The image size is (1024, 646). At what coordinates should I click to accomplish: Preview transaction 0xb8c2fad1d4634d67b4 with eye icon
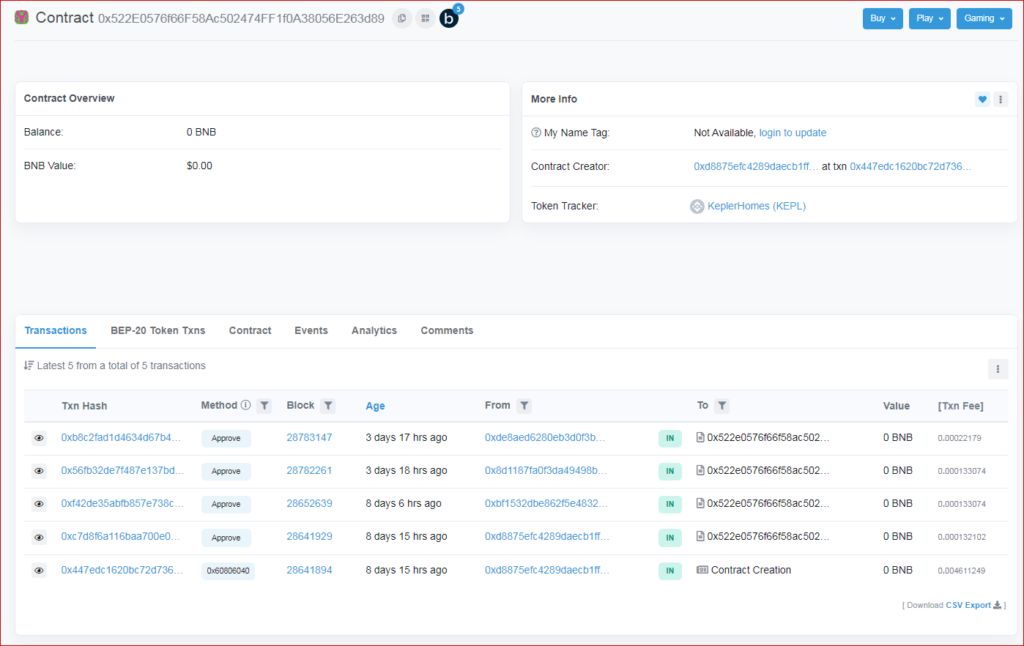(39, 438)
